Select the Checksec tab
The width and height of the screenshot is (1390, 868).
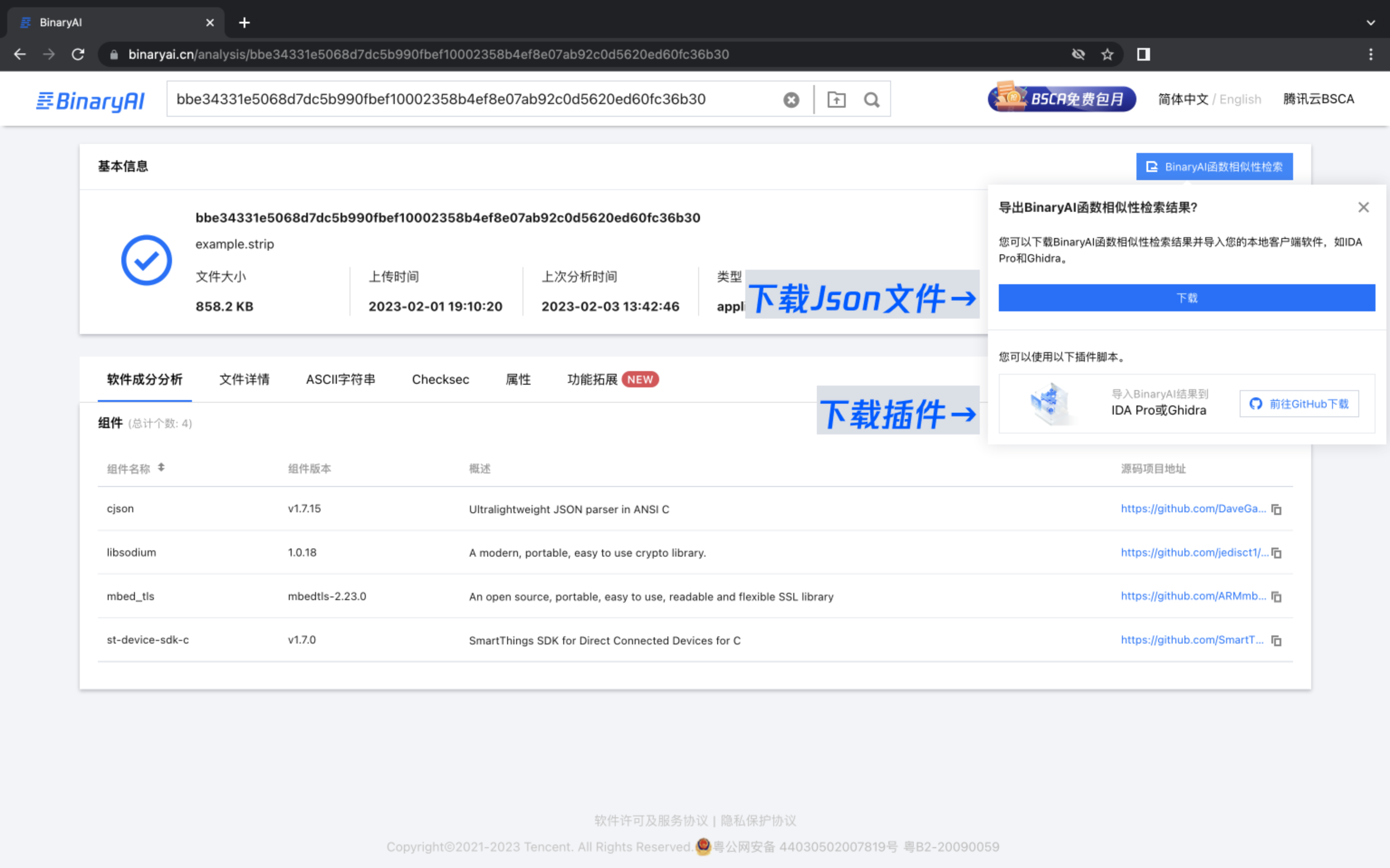click(441, 378)
